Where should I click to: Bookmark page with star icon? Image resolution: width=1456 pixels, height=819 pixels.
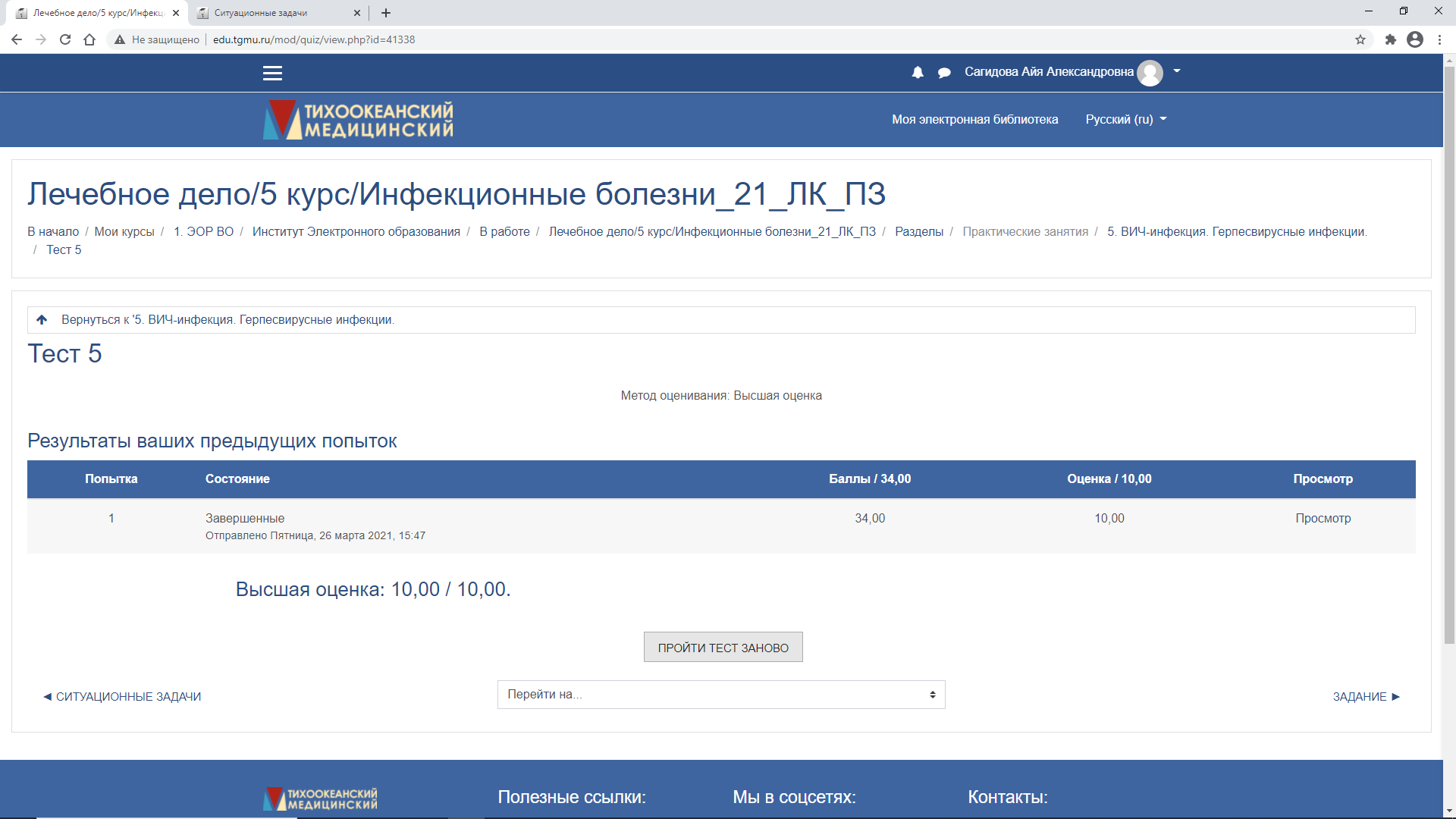tap(1360, 39)
